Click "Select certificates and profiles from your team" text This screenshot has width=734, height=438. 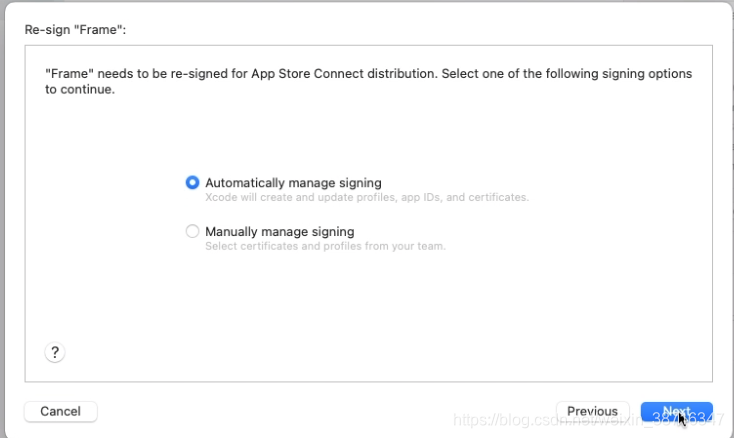[325, 246]
